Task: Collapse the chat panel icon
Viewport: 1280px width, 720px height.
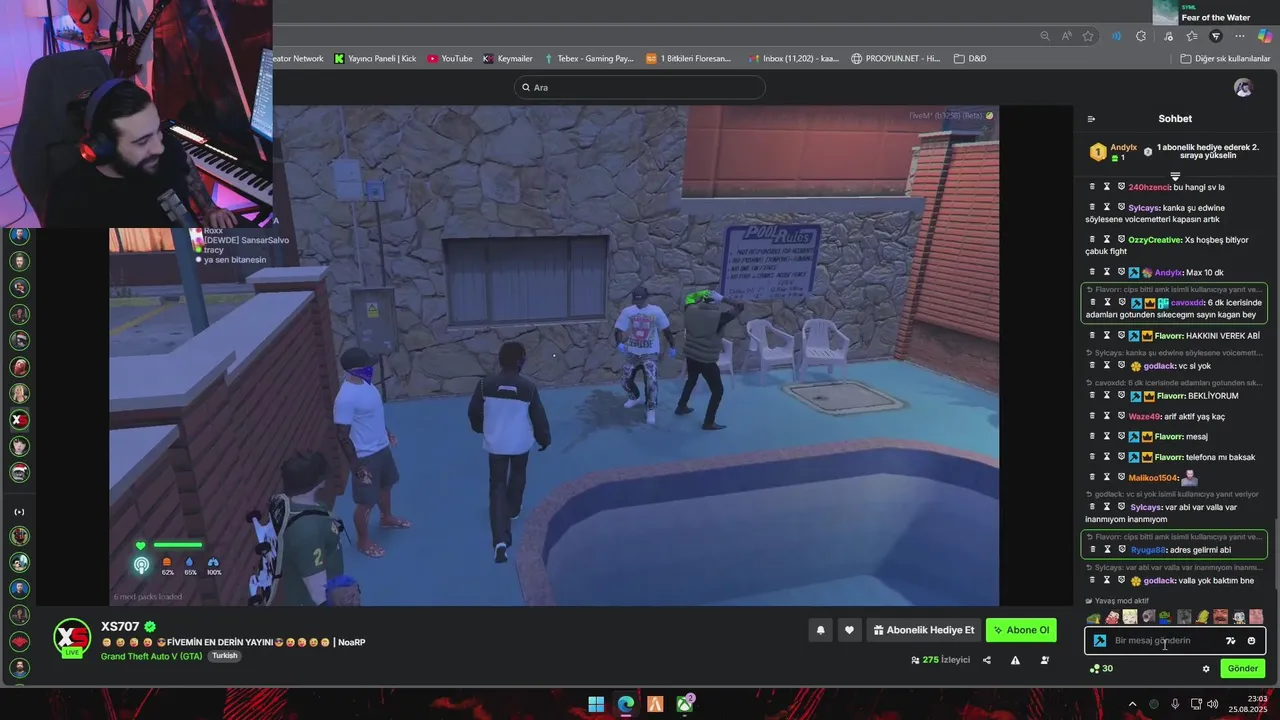Action: 1091,119
